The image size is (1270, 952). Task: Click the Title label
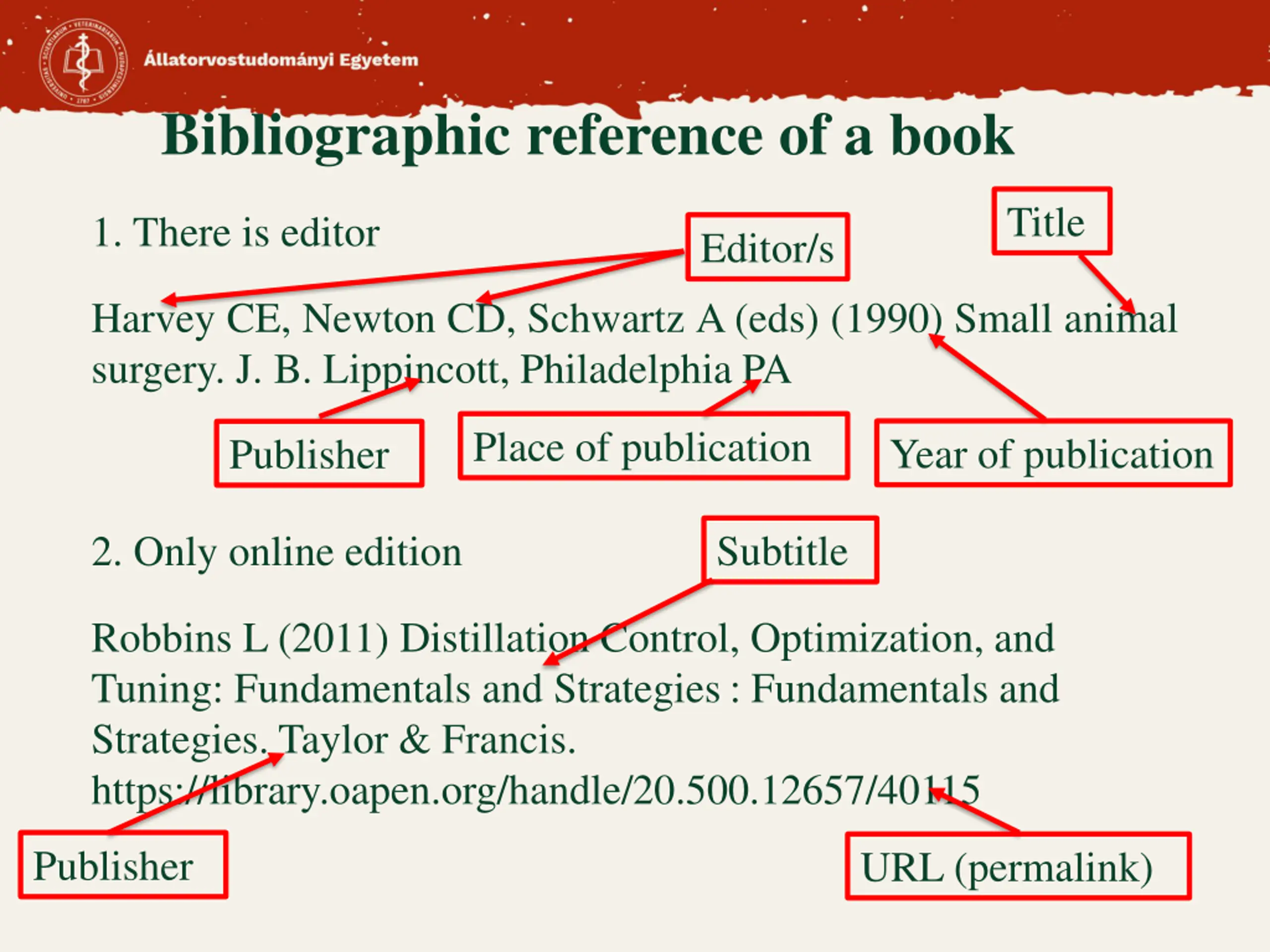tap(1052, 221)
